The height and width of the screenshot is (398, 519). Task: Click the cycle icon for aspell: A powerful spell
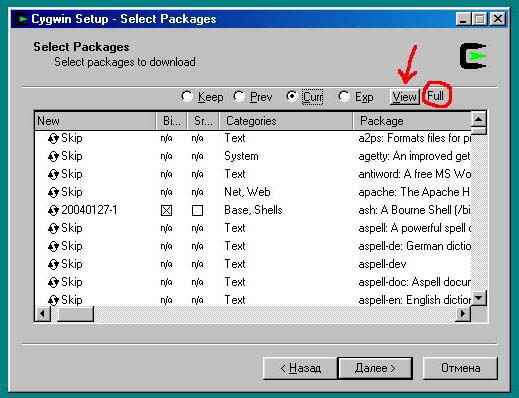click(53, 228)
